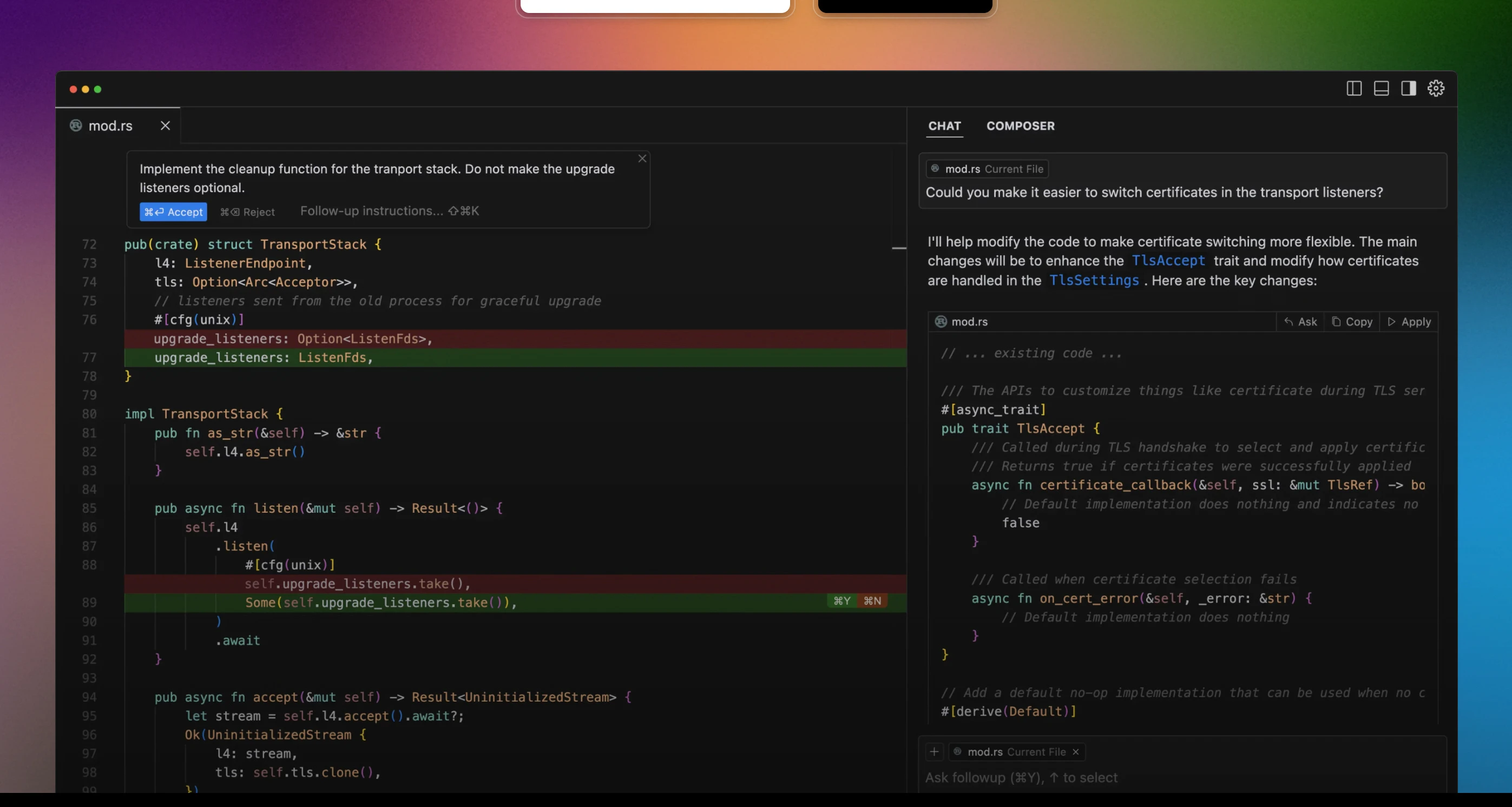The image size is (1512, 807).
Task: Copy the suggested code block
Action: (x=1352, y=321)
